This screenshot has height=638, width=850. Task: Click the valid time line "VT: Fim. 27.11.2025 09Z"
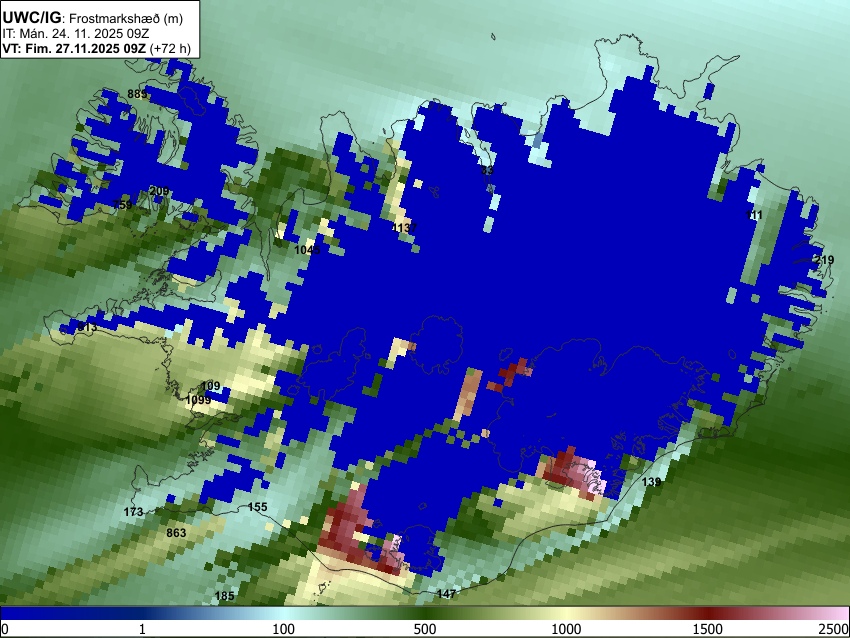pos(74,48)
